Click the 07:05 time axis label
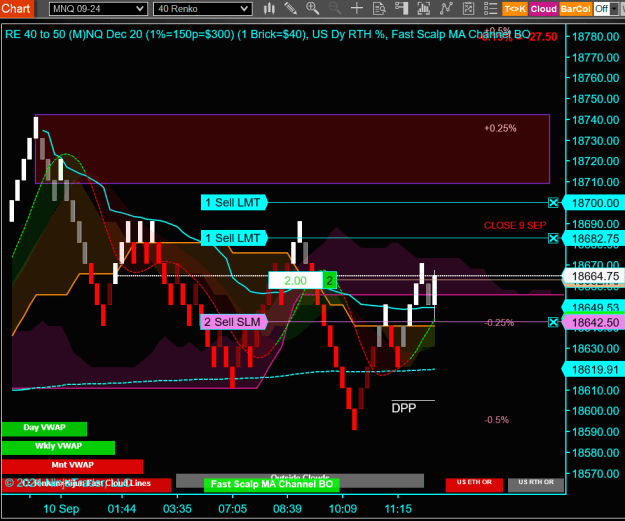The width and height of the screenshot is (625, 521). point(232,509)
